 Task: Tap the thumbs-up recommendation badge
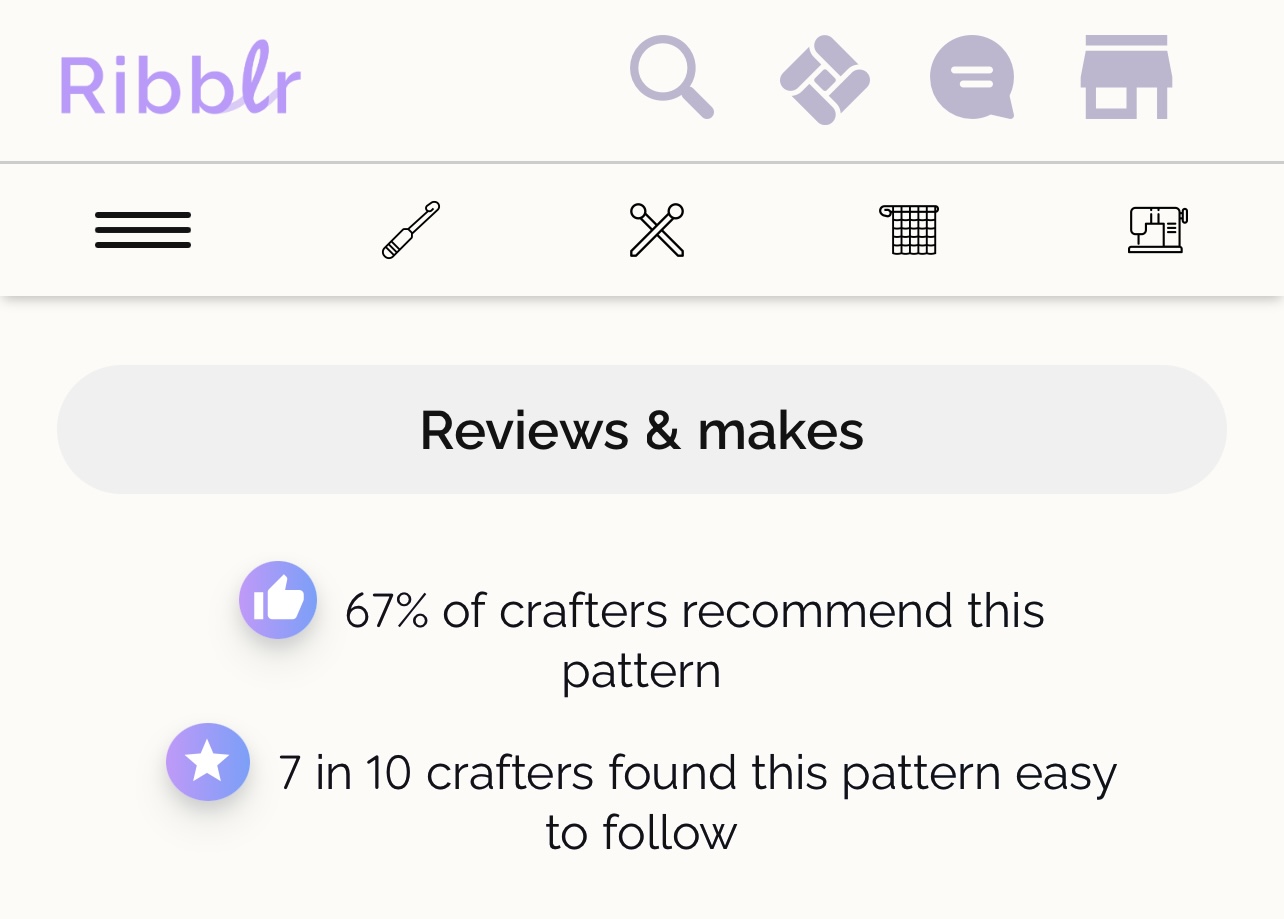[278, 600]
